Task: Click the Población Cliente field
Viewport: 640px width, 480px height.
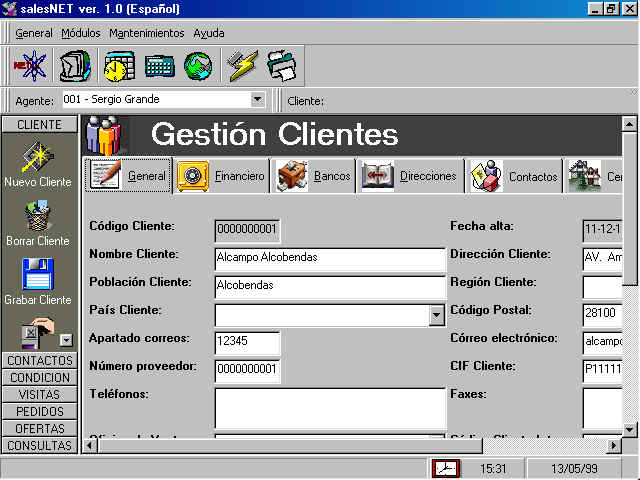Action: coord(330,287)
